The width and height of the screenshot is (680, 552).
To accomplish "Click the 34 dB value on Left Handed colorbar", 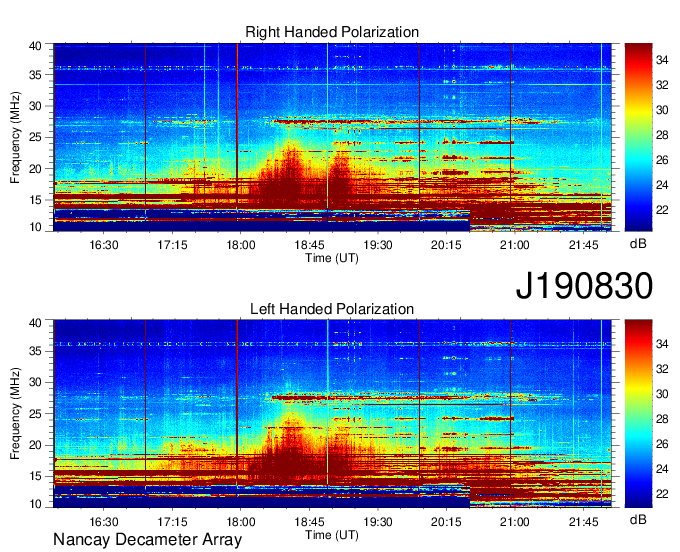I will [662, 344].
